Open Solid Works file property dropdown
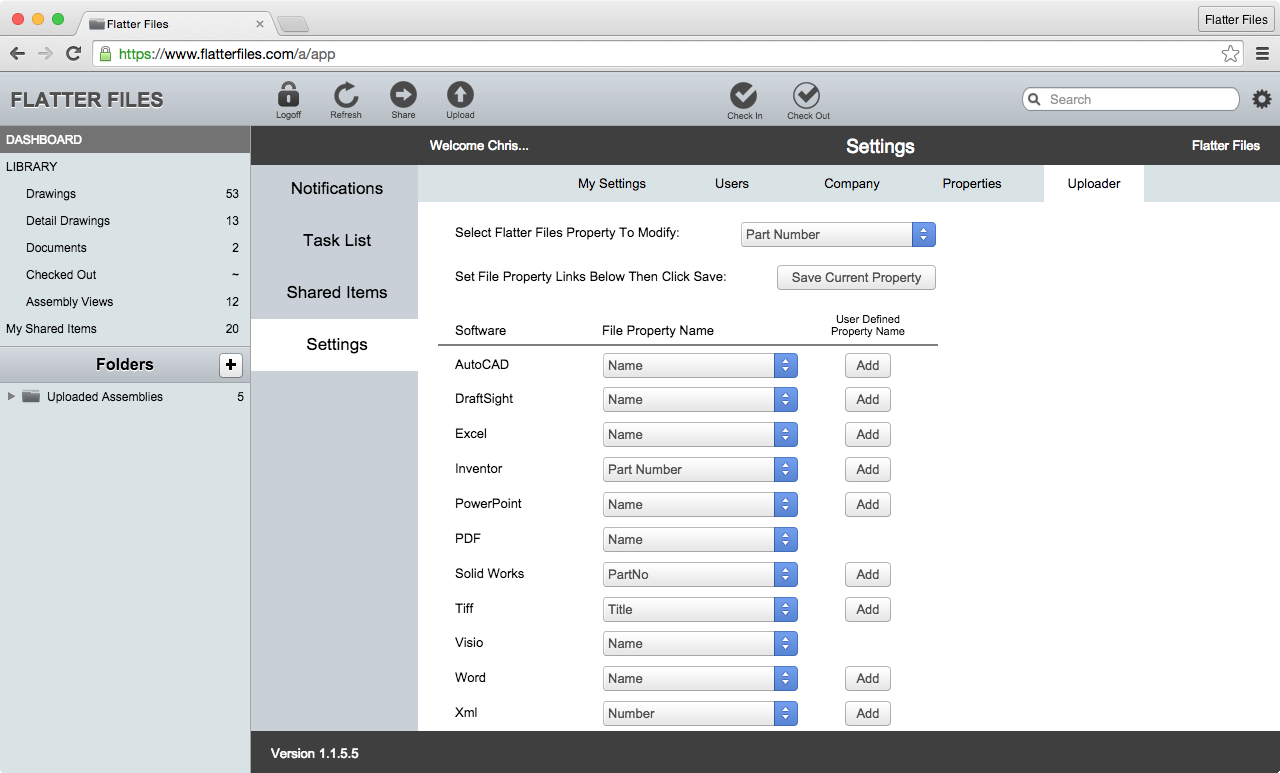1280x773 pixels. pyautogui.click(x=700, y=575)
